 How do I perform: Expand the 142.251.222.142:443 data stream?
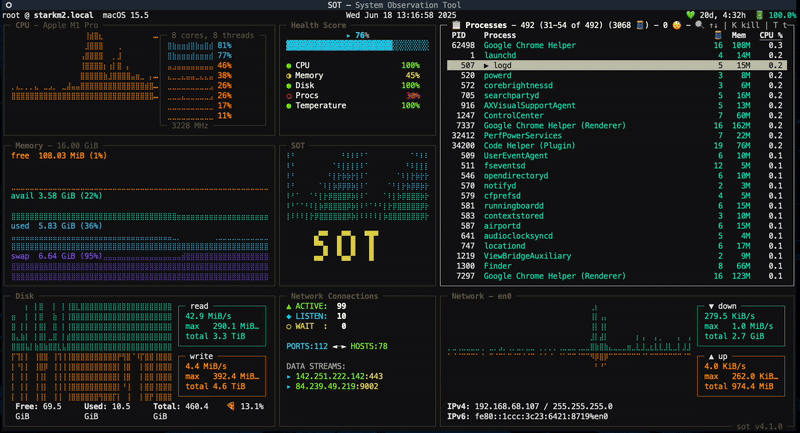coord(337,376)
